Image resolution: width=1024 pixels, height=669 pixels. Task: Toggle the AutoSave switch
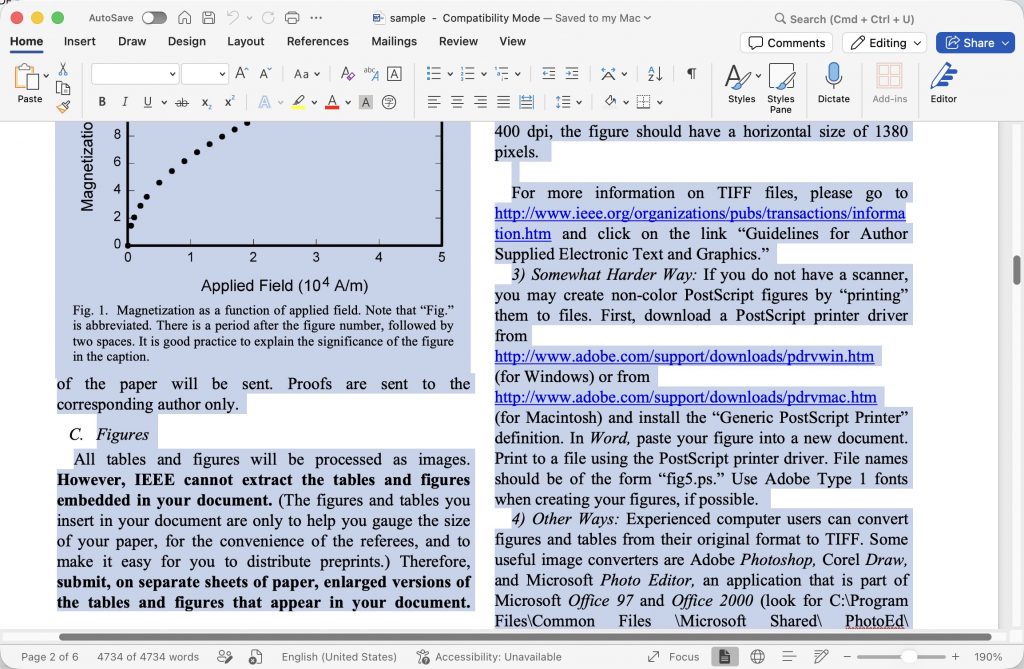(154, 18)
